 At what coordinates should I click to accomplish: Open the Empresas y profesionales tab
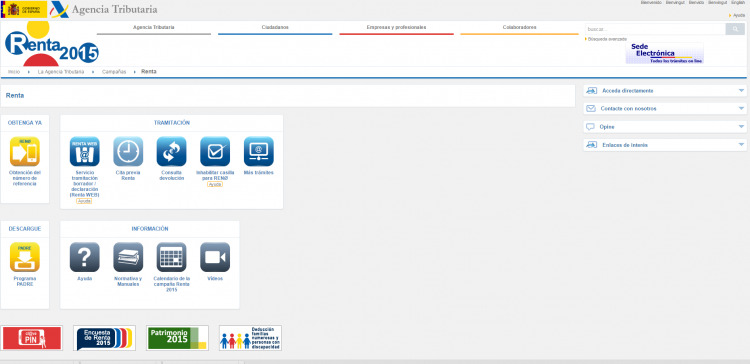click(x=397, y=28)
